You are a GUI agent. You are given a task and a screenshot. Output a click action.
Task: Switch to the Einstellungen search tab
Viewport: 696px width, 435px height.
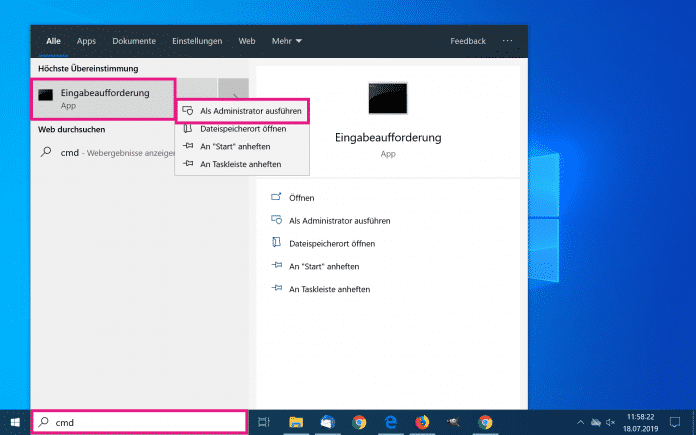pyautogui.click(x=197, y=41)
